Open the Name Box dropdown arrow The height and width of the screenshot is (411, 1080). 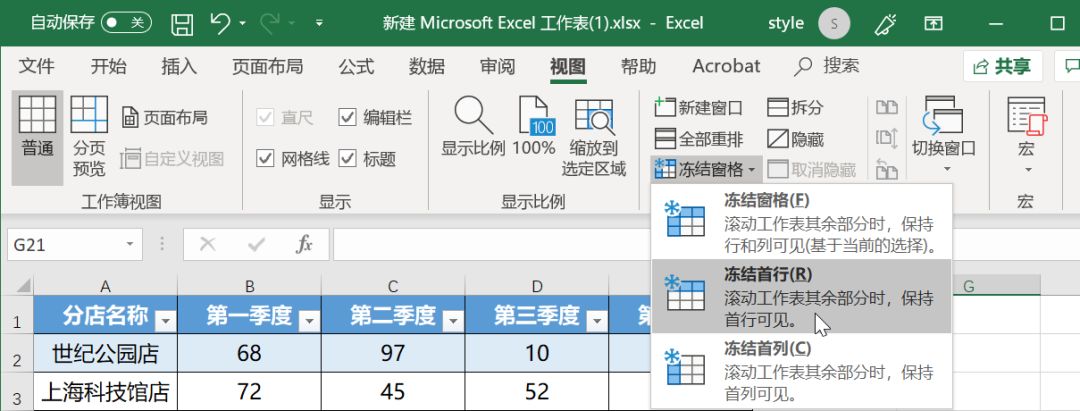coord(129,244)
